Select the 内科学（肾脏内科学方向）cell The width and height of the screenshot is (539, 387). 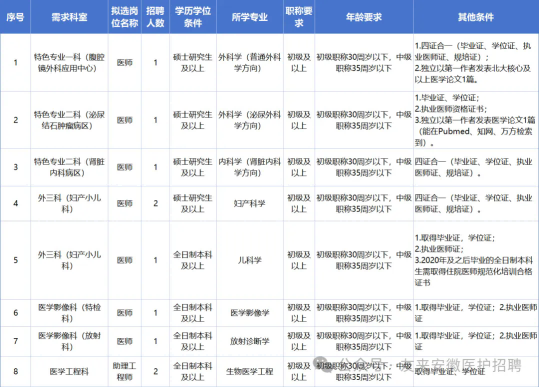[x=250, y=167]
